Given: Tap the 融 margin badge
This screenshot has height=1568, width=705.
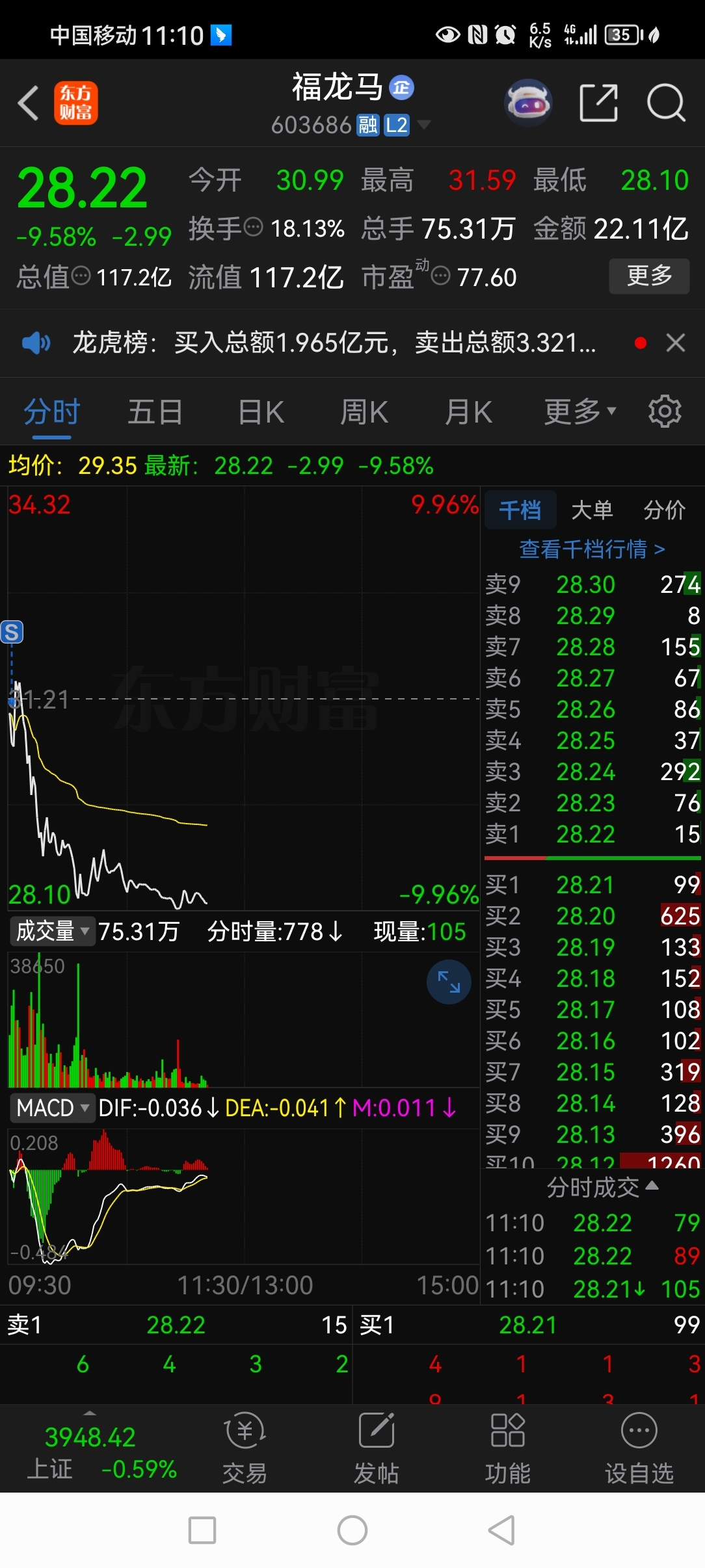Looking at the screenshot, I should click(x=368, y=125).
